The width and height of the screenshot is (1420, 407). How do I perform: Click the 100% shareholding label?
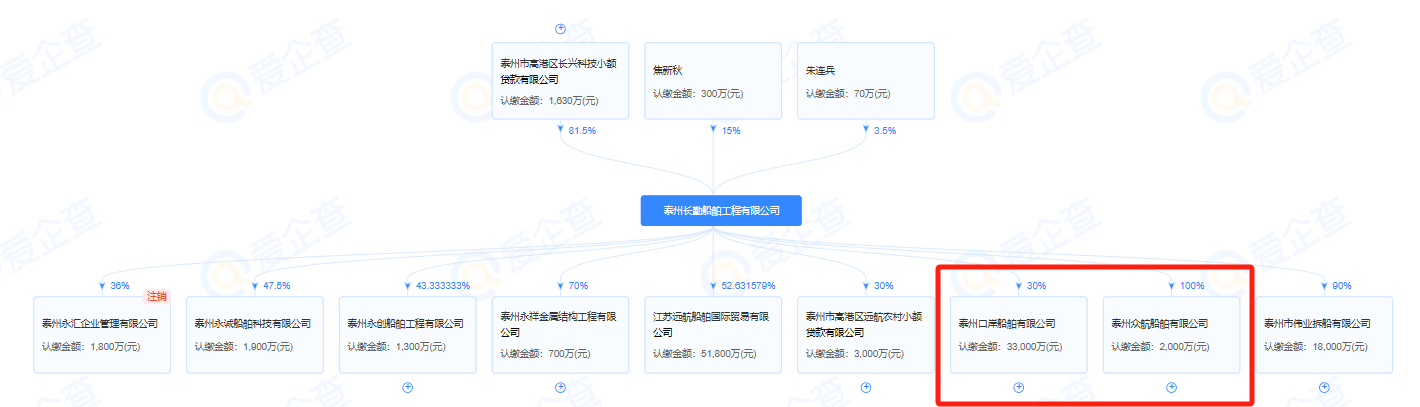point(1192,286)
